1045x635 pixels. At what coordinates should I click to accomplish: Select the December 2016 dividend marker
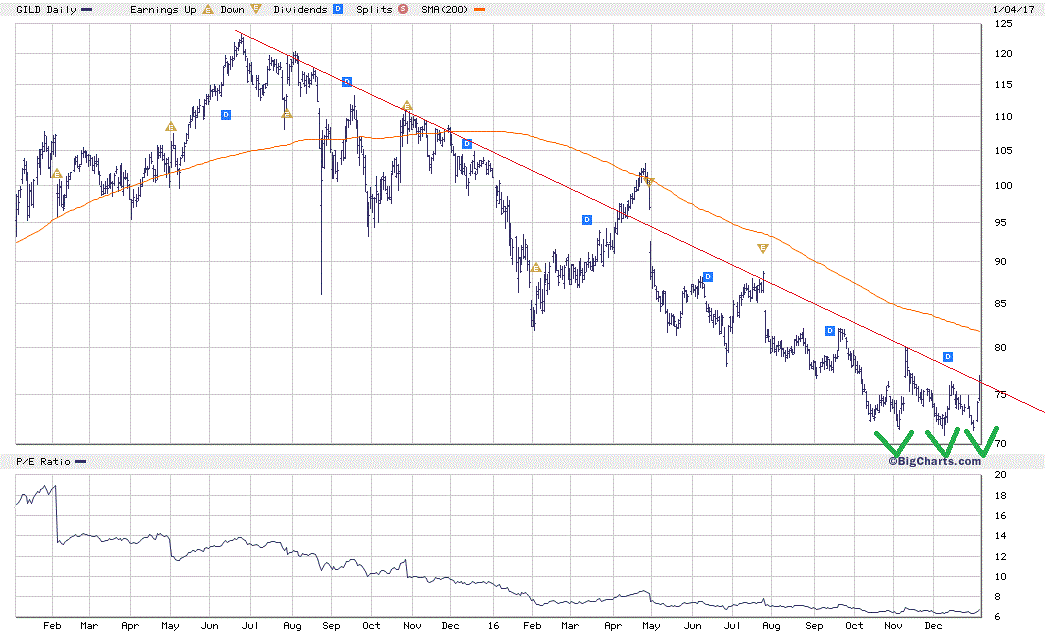(948, 357)
